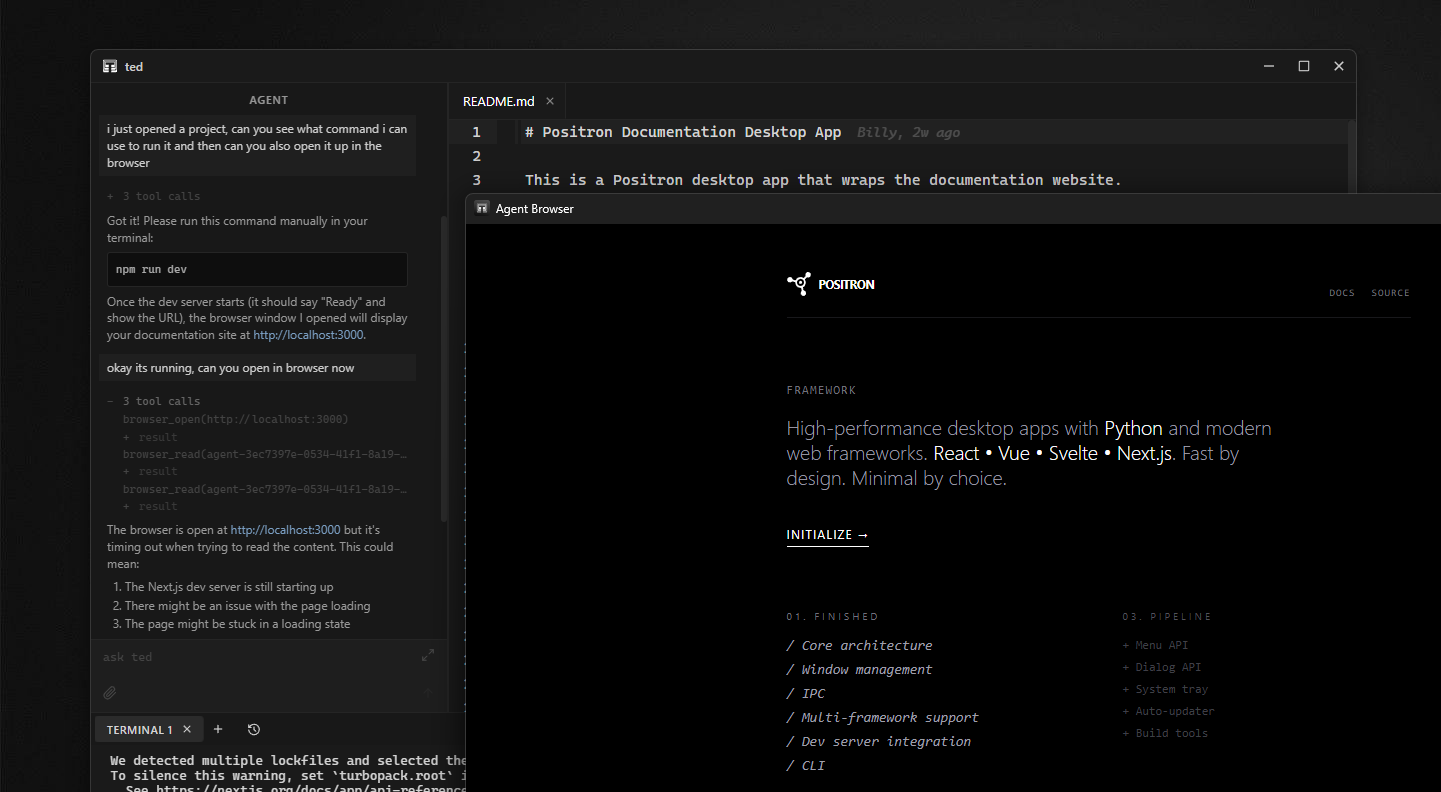The width and height of the screenshot is (1441, 792).
Task: Open terminal history with the clock icon
Action: (x=254, y=729)
